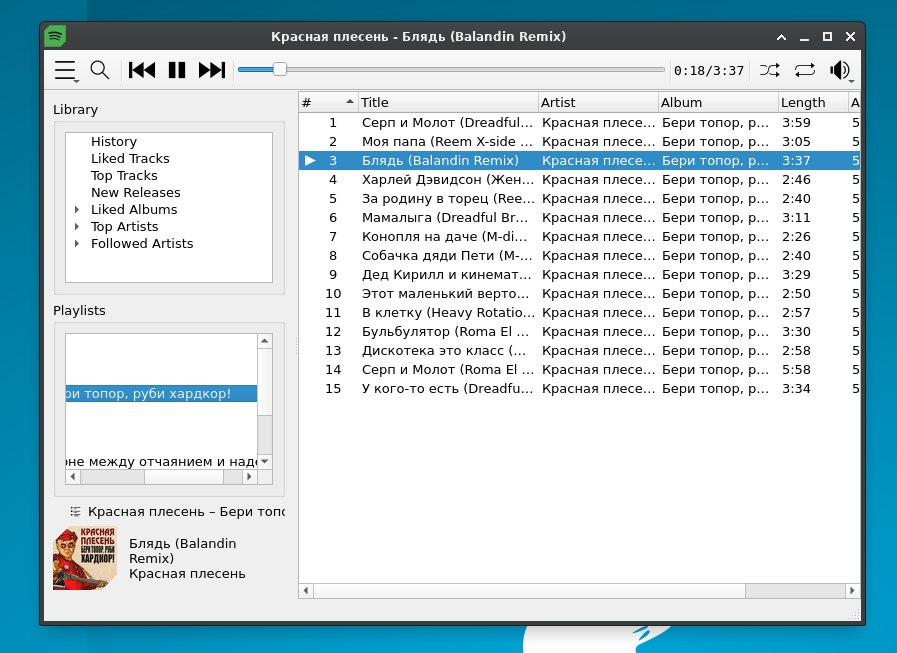The height and width of the screenshot is (653, 897).
Task: Open New Releases in the Library
Action: pos(136,192)
